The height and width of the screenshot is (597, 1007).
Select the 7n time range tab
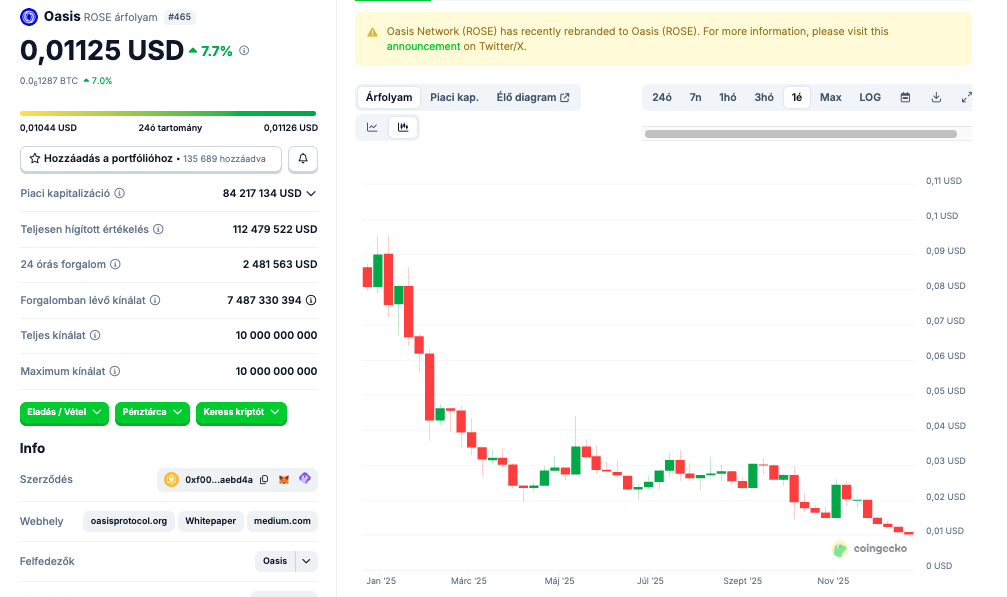(x=695, y=97)
